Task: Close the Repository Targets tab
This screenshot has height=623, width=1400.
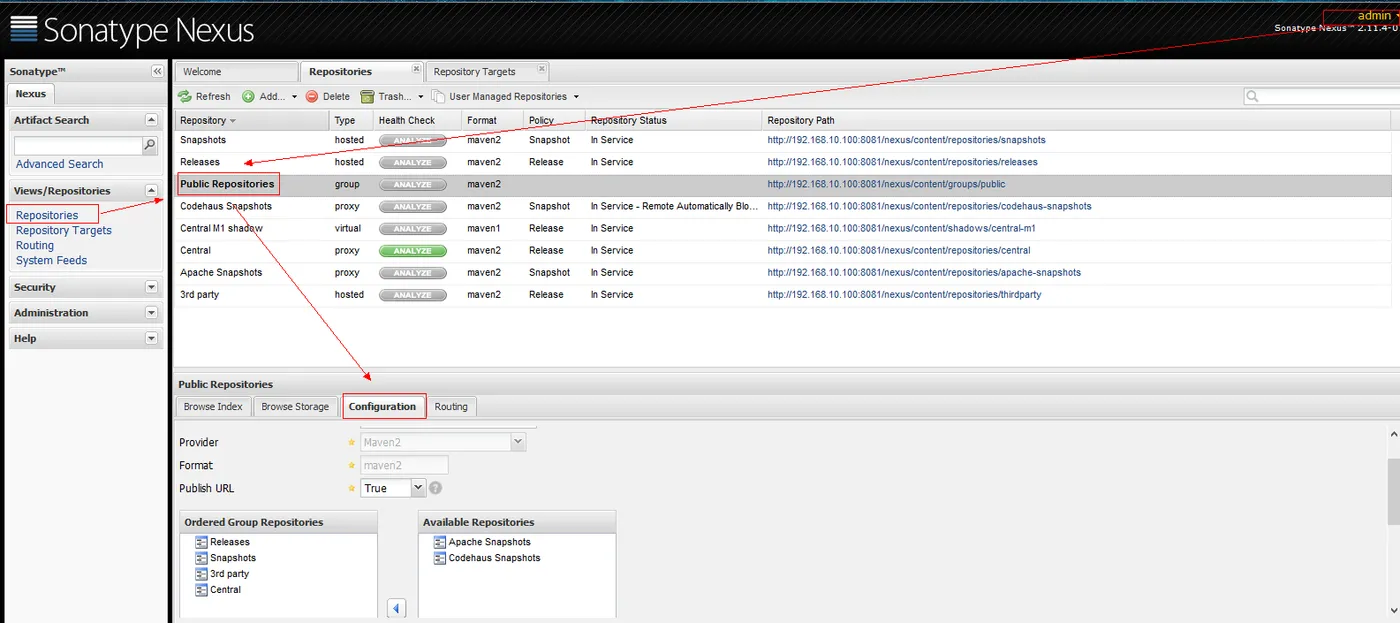Action: coord(541,69)
